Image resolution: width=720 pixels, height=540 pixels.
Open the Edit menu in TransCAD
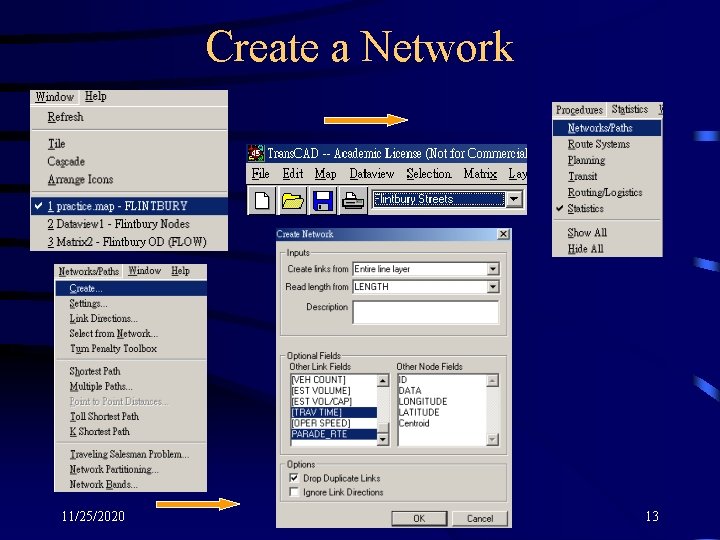pyautogui.click(x=292, y=174)
